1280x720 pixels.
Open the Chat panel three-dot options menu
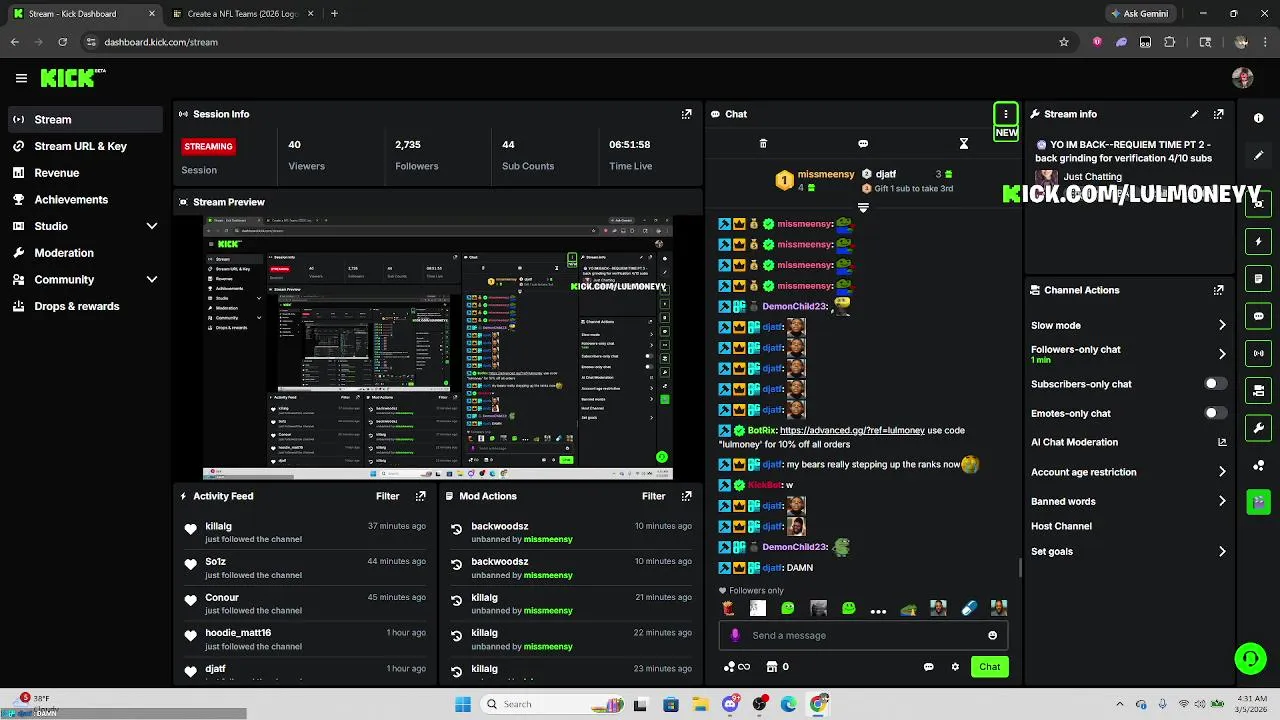(1005, 114)
